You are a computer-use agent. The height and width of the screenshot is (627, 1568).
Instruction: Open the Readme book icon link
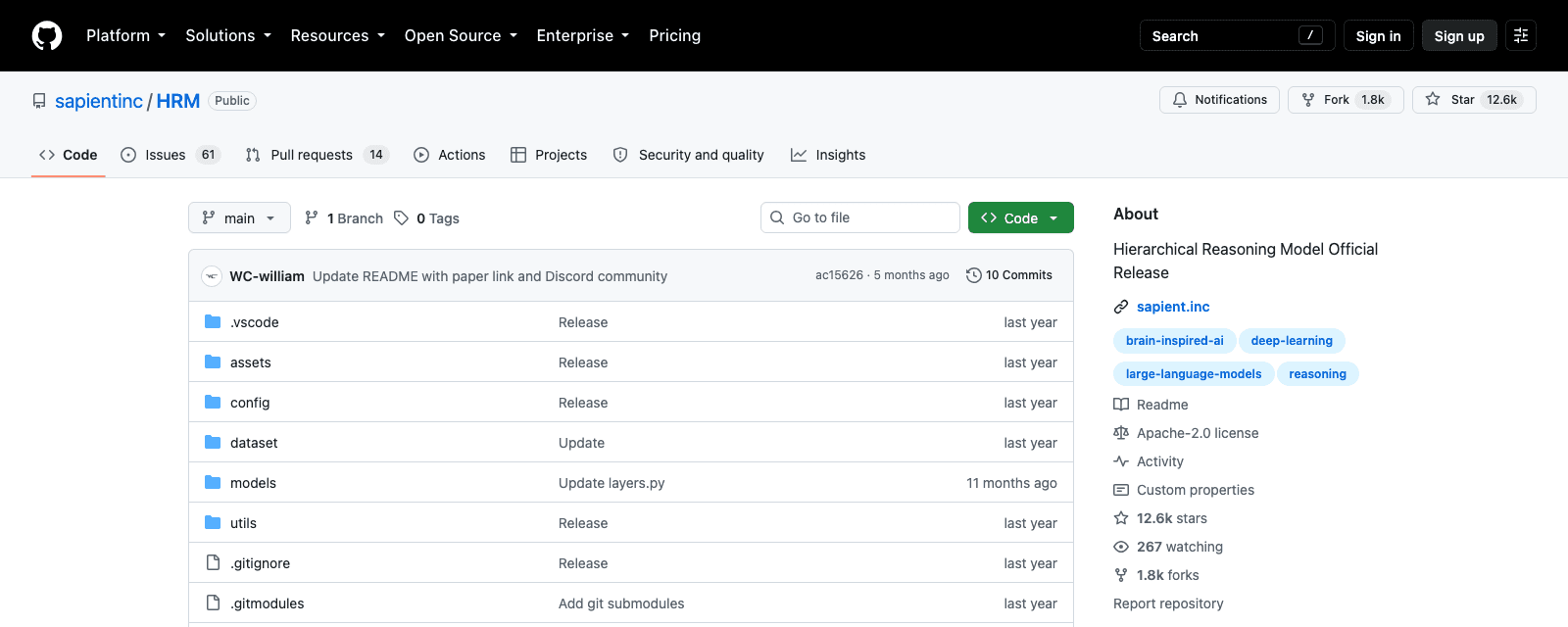click(1121, 405)
